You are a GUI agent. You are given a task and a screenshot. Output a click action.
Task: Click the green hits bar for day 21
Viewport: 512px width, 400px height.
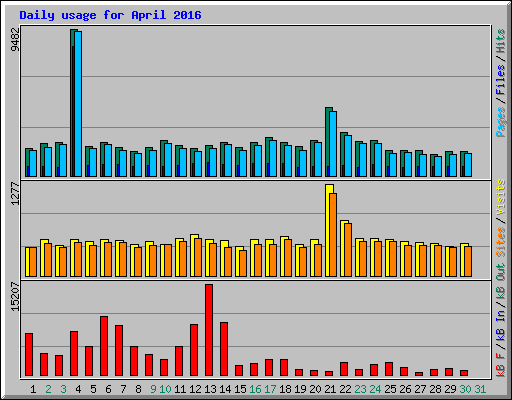coord(327,142)
